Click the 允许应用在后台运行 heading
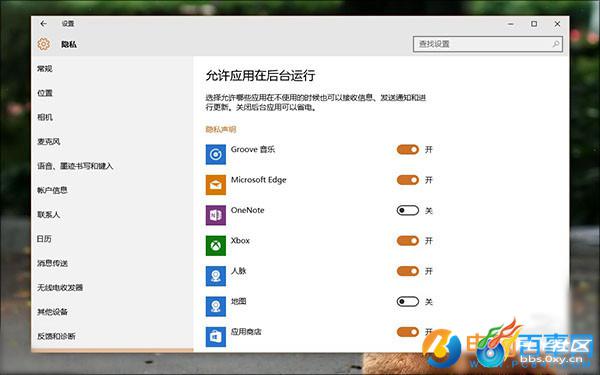Screen dimensions: 600x375 coord(261,75)
